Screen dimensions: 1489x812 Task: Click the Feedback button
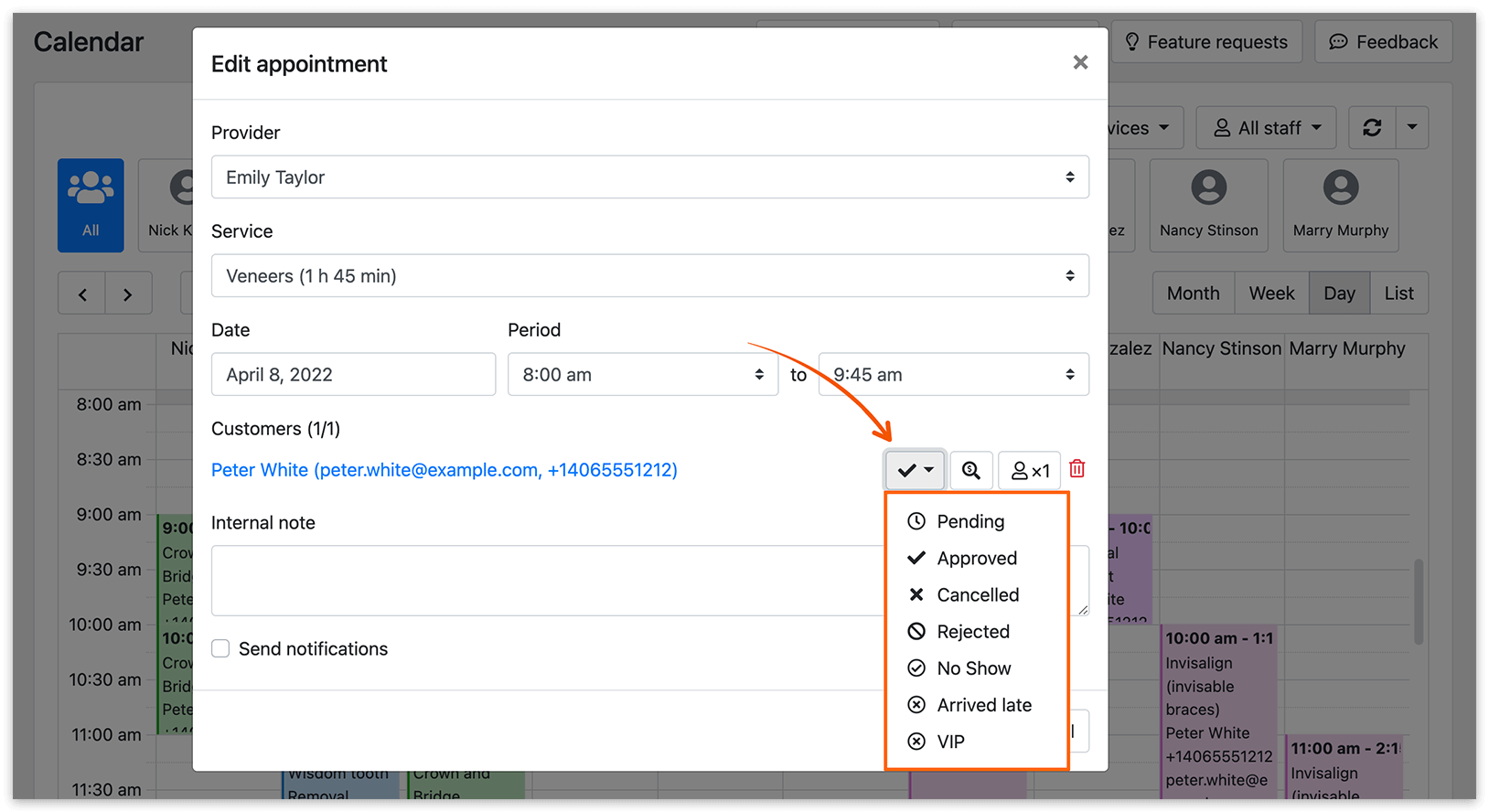[1383, 42]
